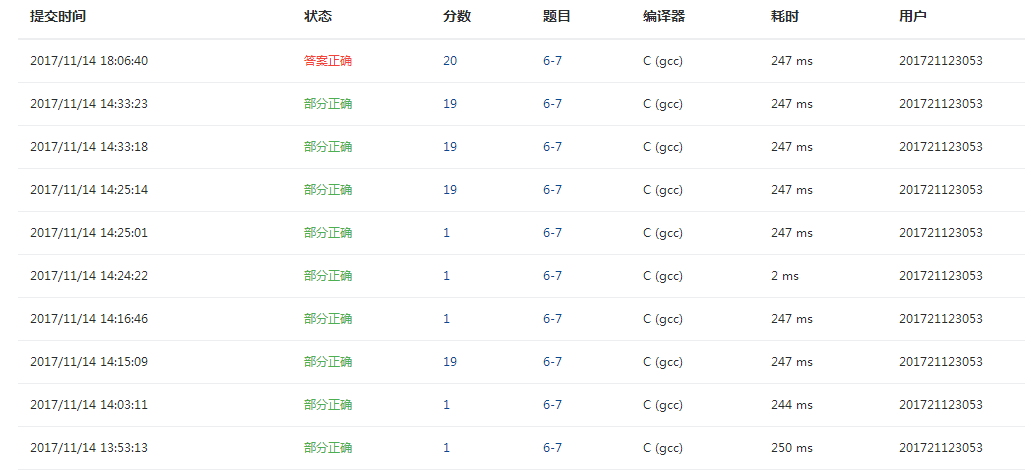Image resolution: width=1025 pixels, height=475 pixels.
Task: Open score 19 link for 14:15:09 submission
Action: coord(450,362)
